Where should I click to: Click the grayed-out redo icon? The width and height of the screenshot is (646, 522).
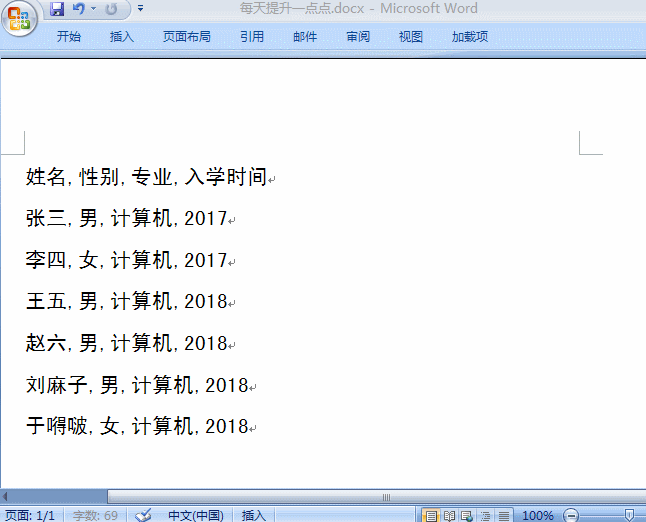pos(112,9)
